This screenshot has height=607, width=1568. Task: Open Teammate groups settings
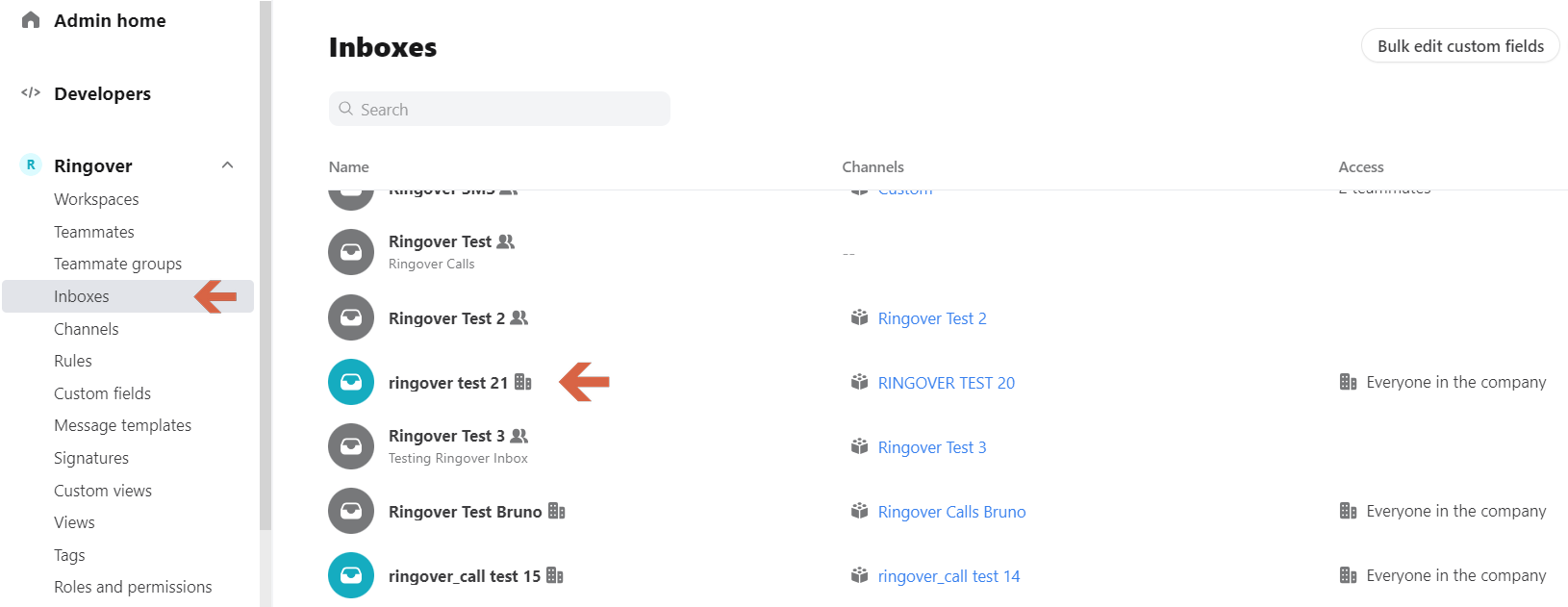pos(118,264)
